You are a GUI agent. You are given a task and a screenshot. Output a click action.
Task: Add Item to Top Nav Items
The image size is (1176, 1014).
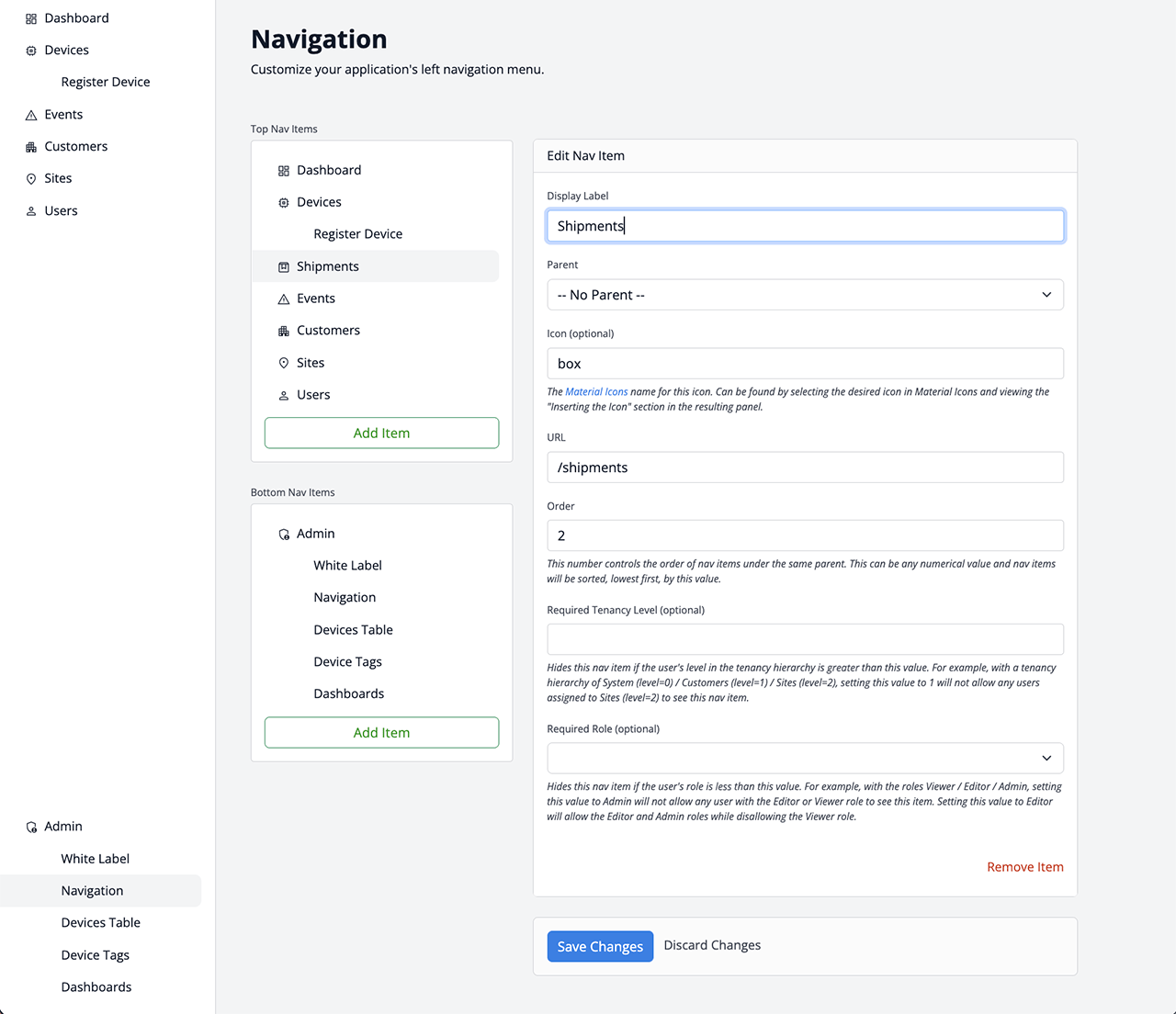(x=381, y=433)
